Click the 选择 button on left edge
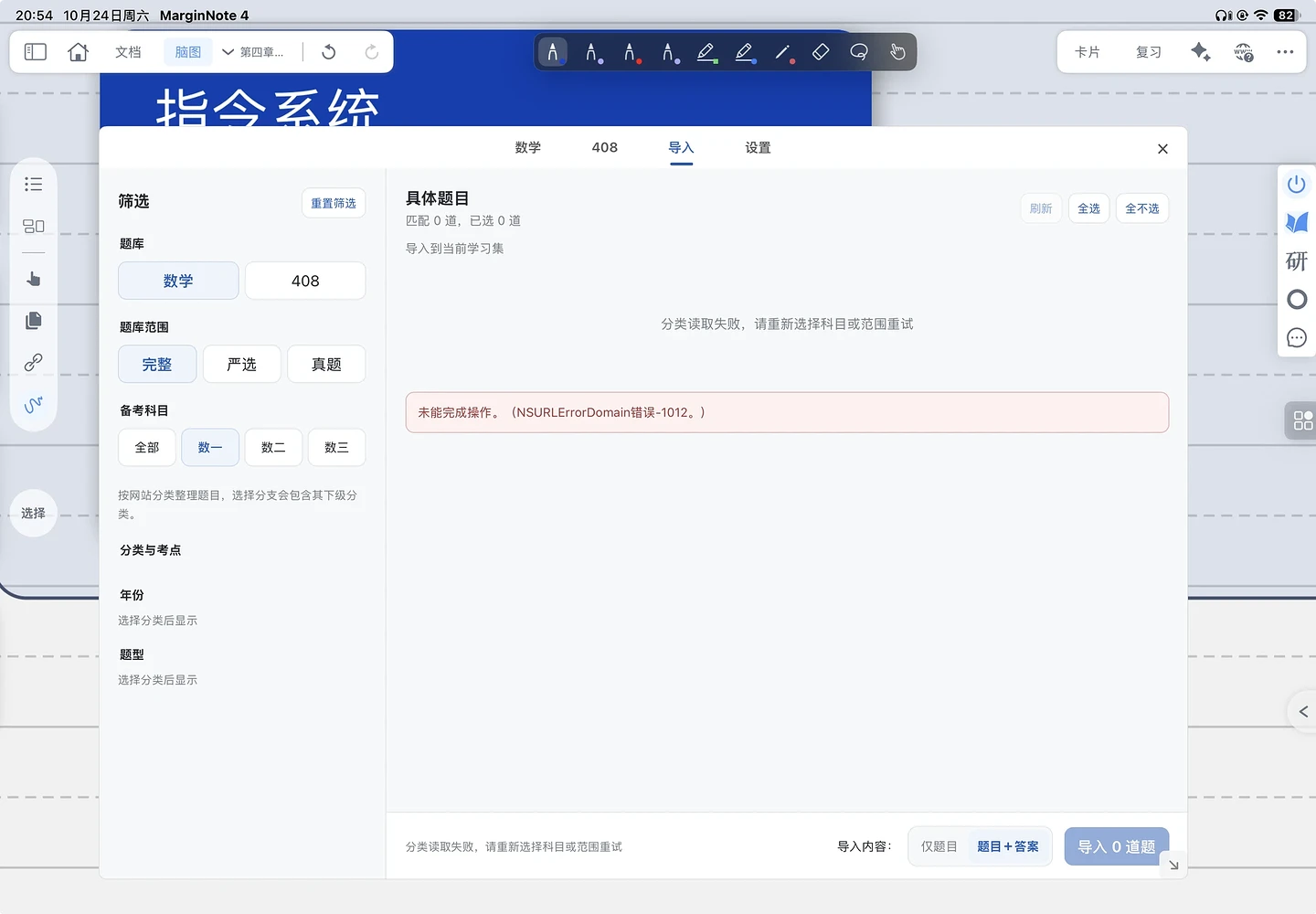 pos(34,513)
